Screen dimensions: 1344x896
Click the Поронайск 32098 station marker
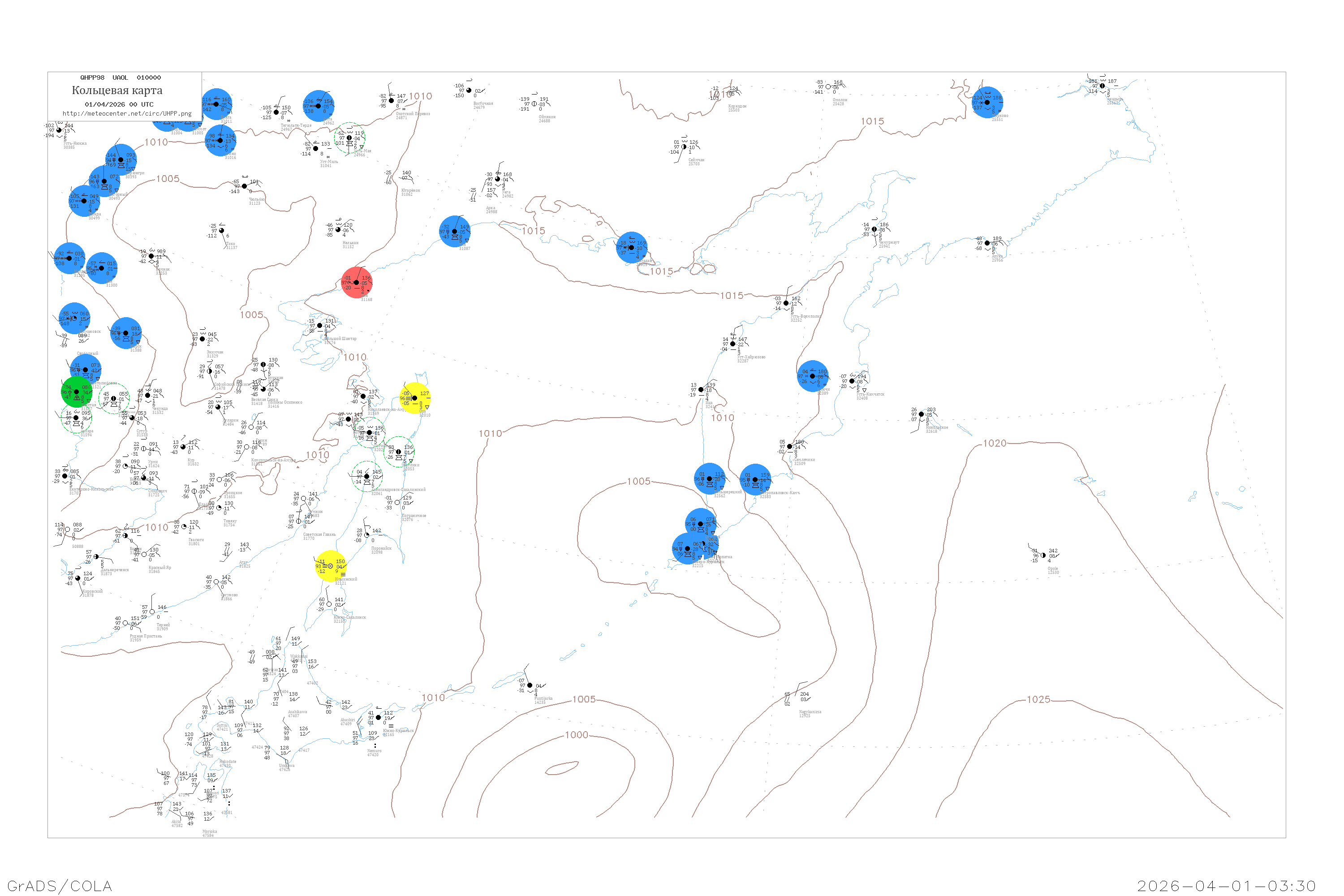click(x=367, y=535)
